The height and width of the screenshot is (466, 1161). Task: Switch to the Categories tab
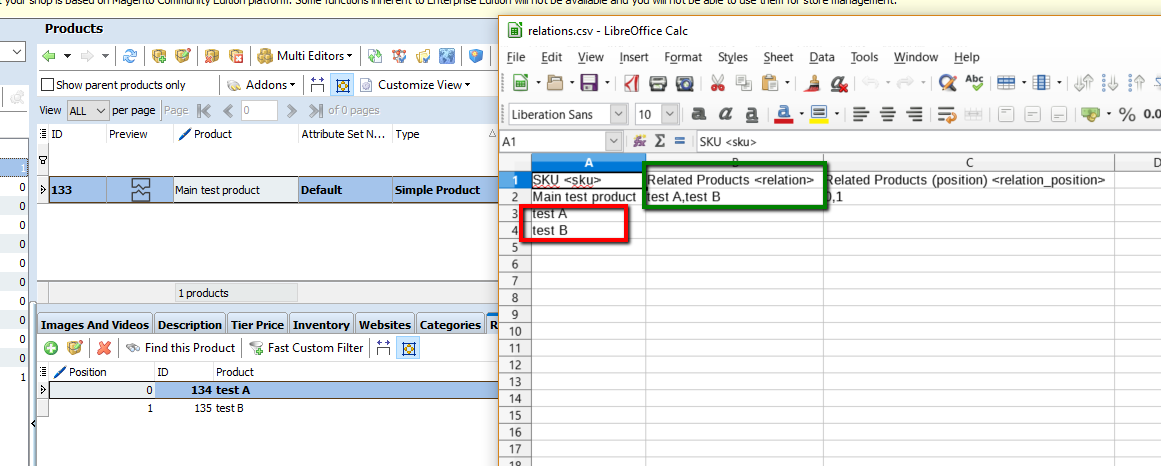click(450, 324)
